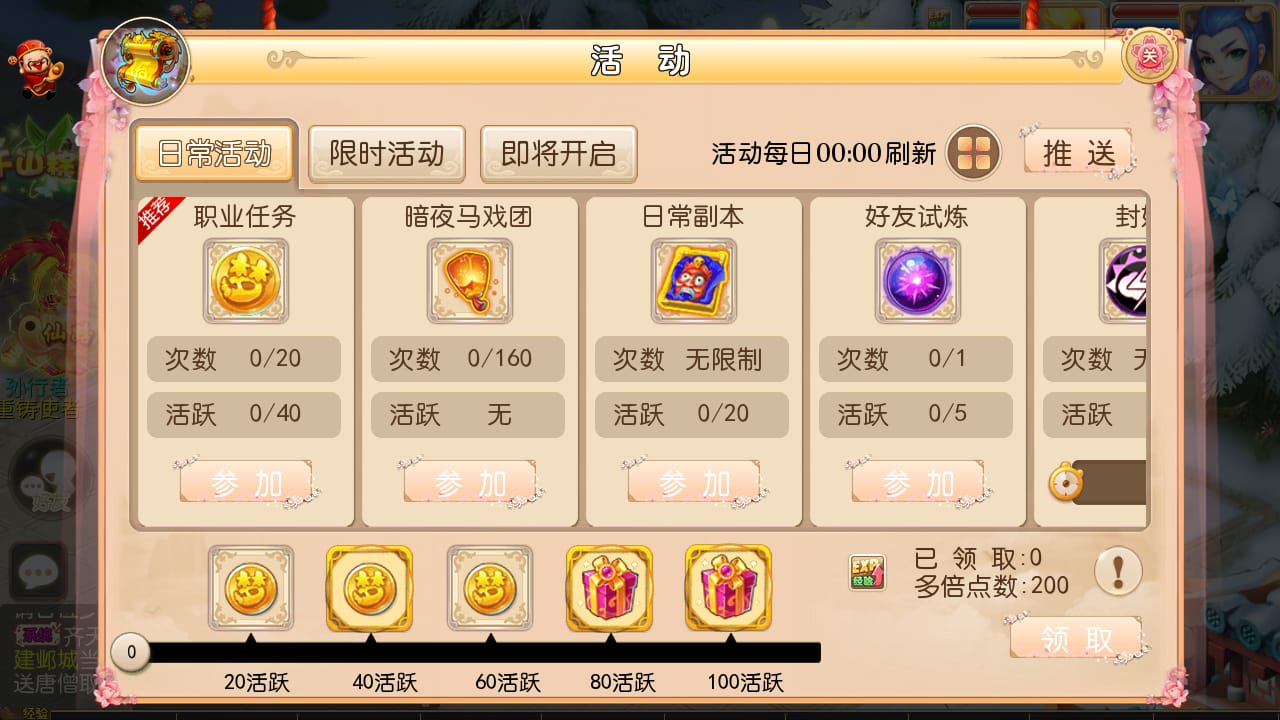
Task: Switch to the 限时活动 tab
Action: point(386,154)
